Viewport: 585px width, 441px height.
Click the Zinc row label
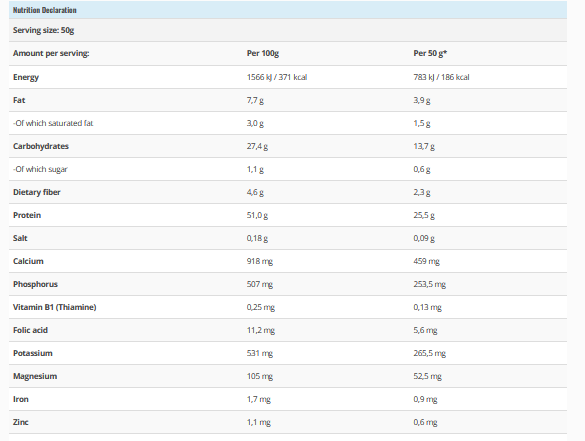[21, 422]
